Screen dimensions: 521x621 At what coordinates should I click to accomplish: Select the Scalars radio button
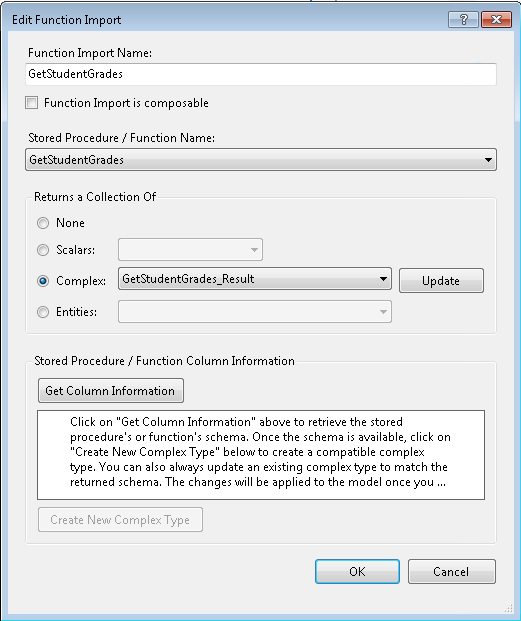coord(43,250)
